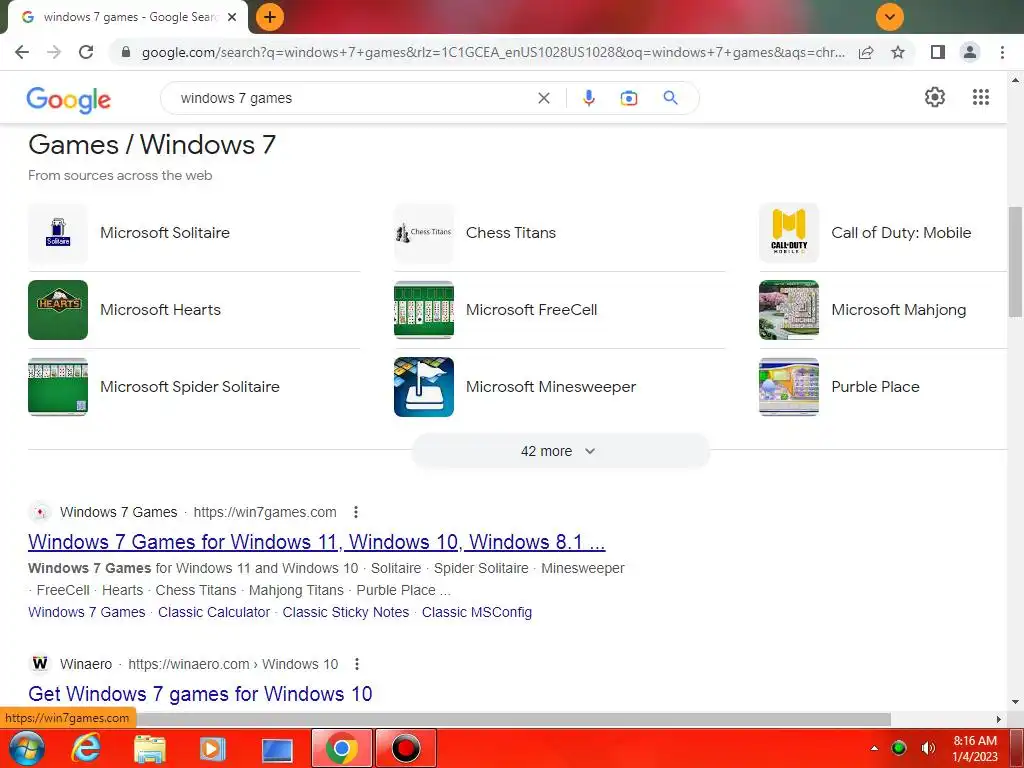Expand the 42 more games list
This screenshot has height=768, width=1024.
[x=560, y=451]
